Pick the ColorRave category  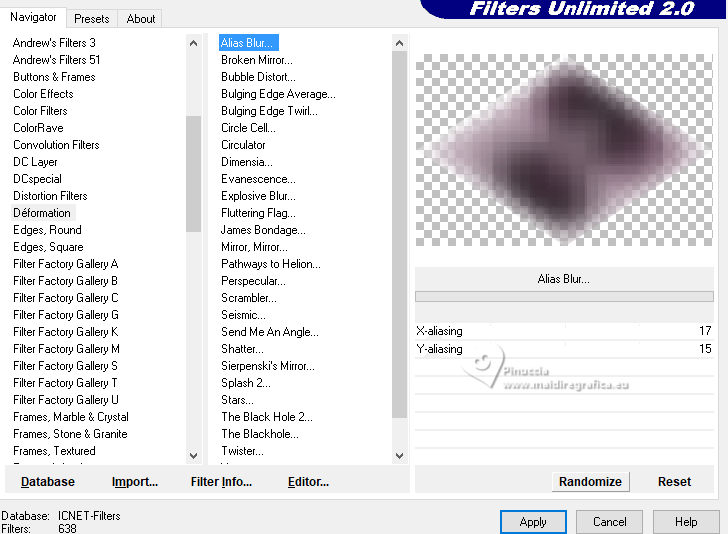click(x=38, y=128)
